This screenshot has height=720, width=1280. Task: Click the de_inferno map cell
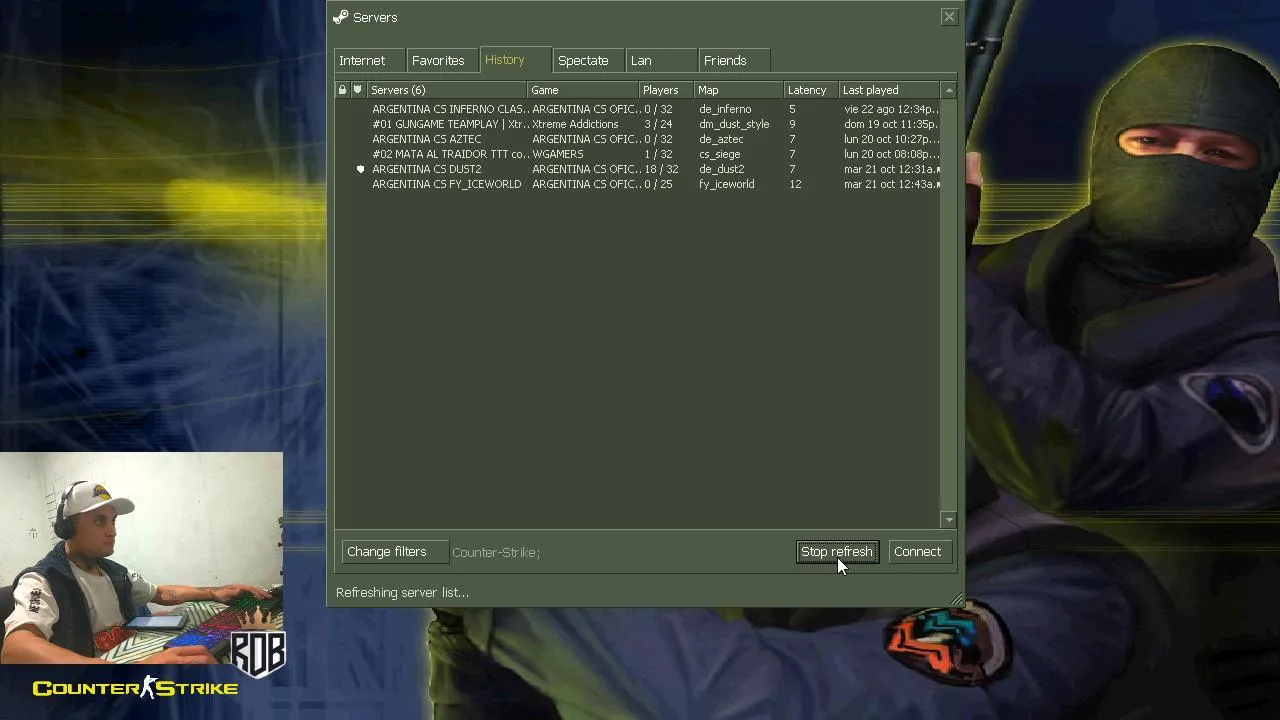point(725,109)
